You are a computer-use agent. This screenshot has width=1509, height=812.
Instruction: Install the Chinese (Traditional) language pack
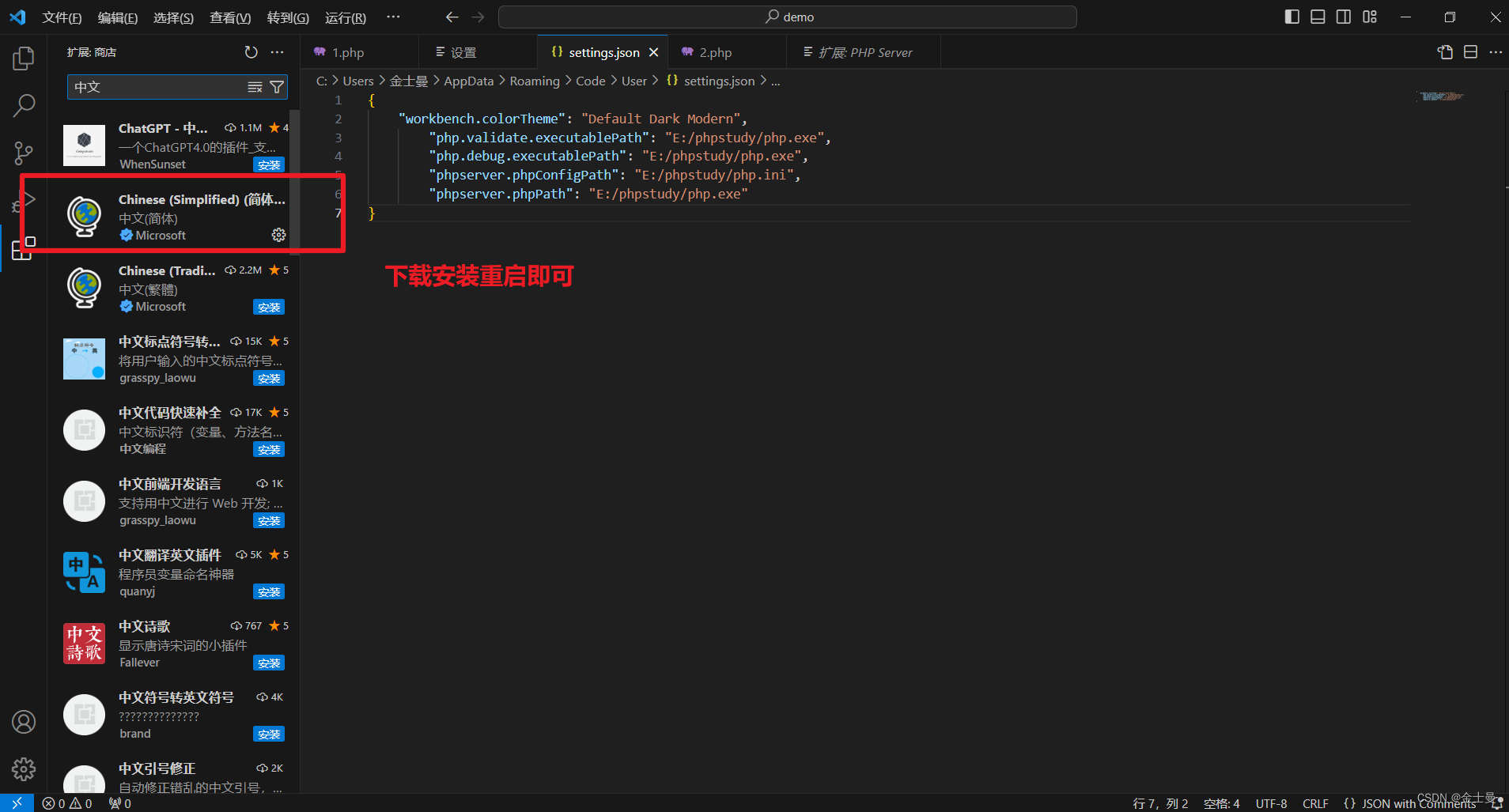coord(269,308)
